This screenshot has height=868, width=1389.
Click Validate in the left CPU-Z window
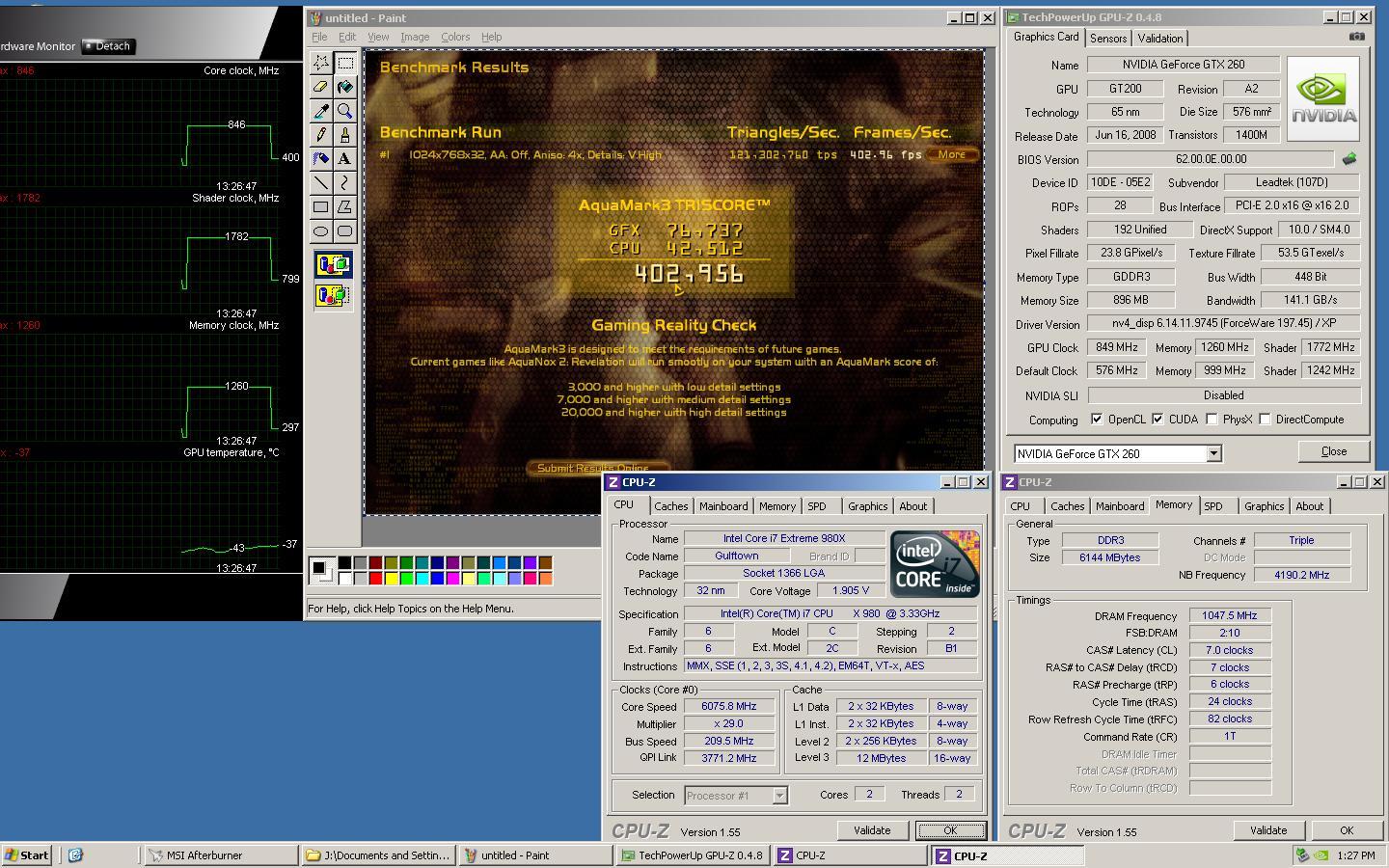click(872, 830)
